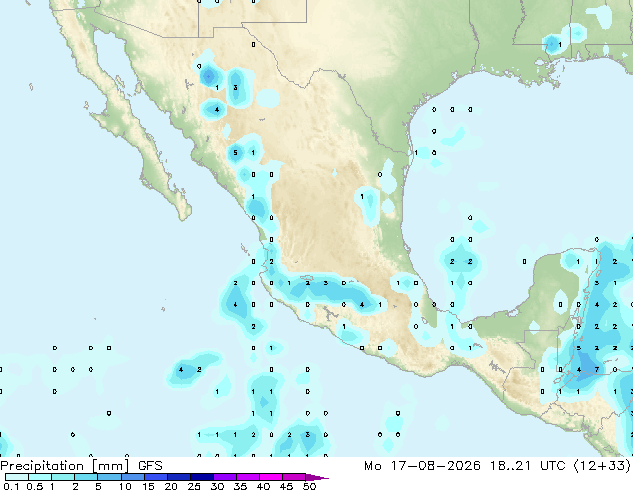Viewport: 634px width, 490px height.
Task: Choose the 20 to 25 mm legend swatch
Action: [x=178, y=477]
